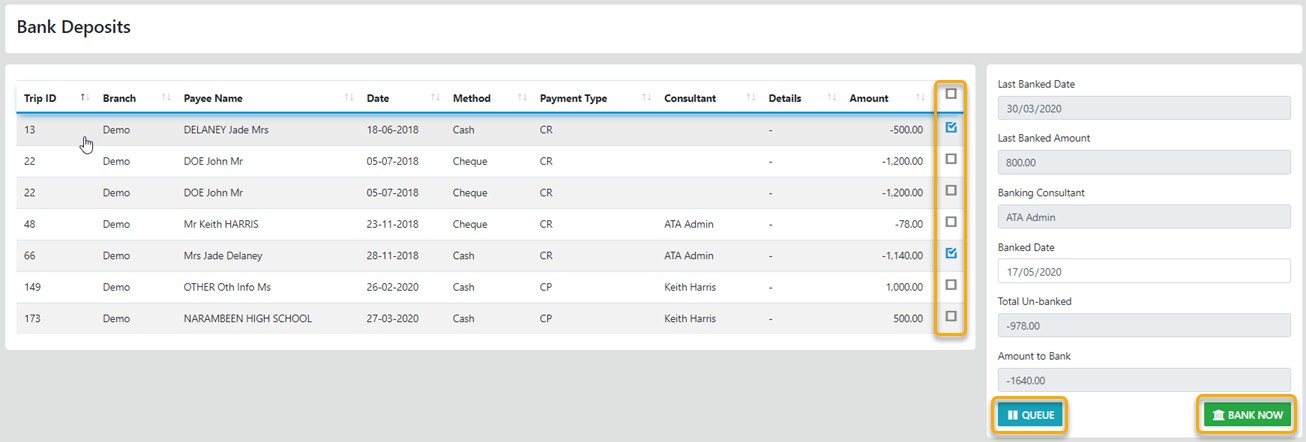Click the Date column sort arrows

tap(435, 98)
